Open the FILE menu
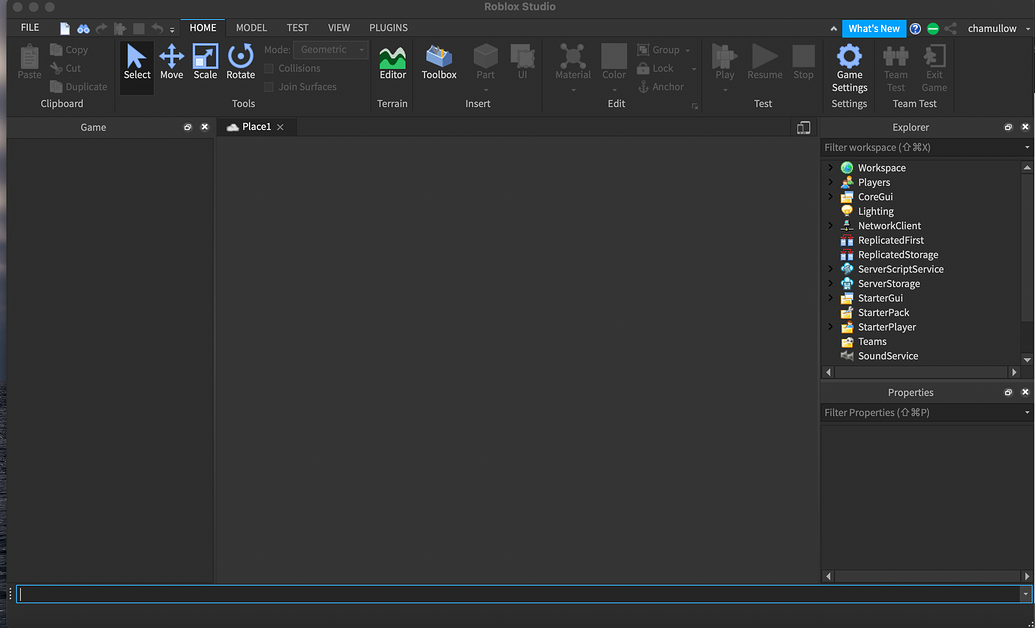The width and height of the screenshot is (1035, 628). [x=30, y=28]
